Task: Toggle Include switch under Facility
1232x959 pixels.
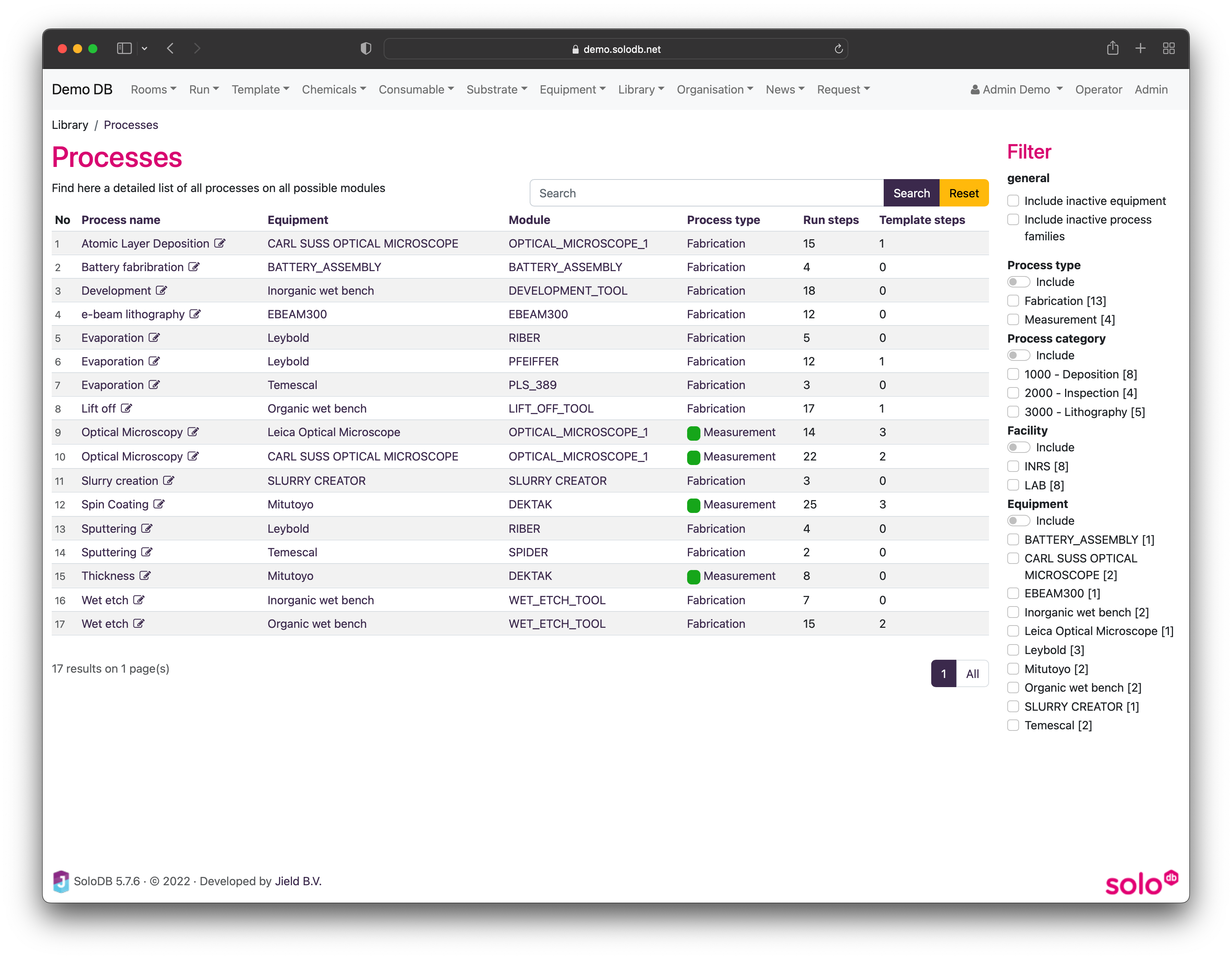Action: [x=1019, y=447]
